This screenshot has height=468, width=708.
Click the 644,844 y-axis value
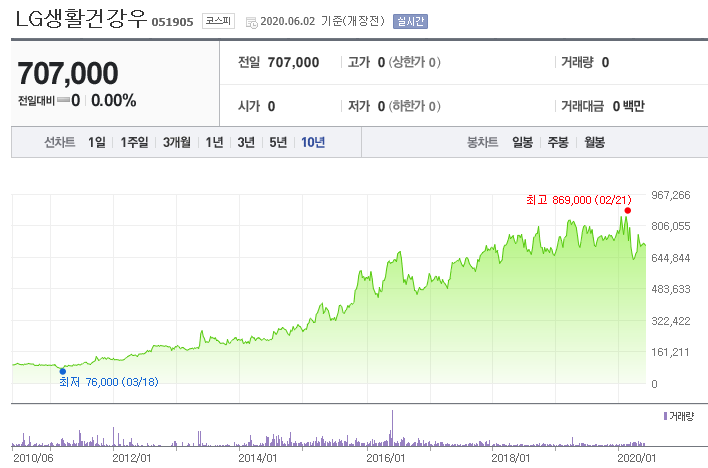coord(671,258)
